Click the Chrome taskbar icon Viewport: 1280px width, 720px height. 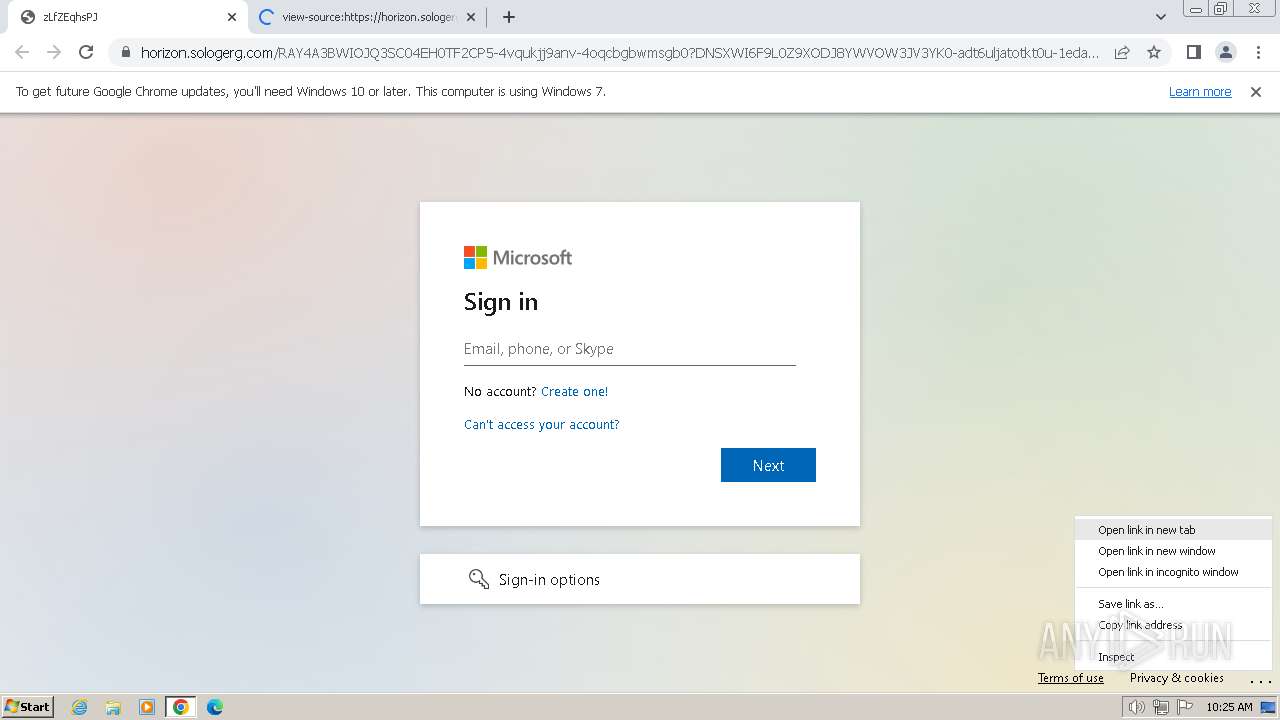(181, 707)
